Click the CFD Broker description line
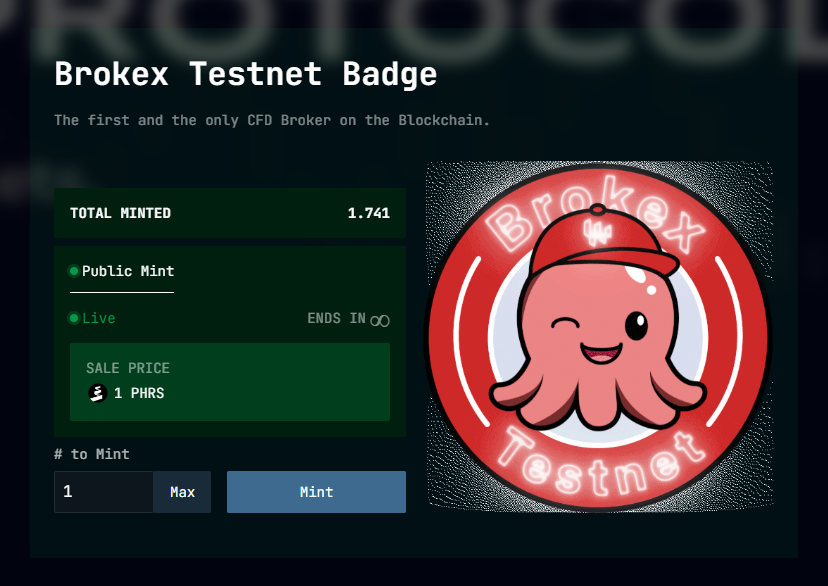 [x=272, y=120]
